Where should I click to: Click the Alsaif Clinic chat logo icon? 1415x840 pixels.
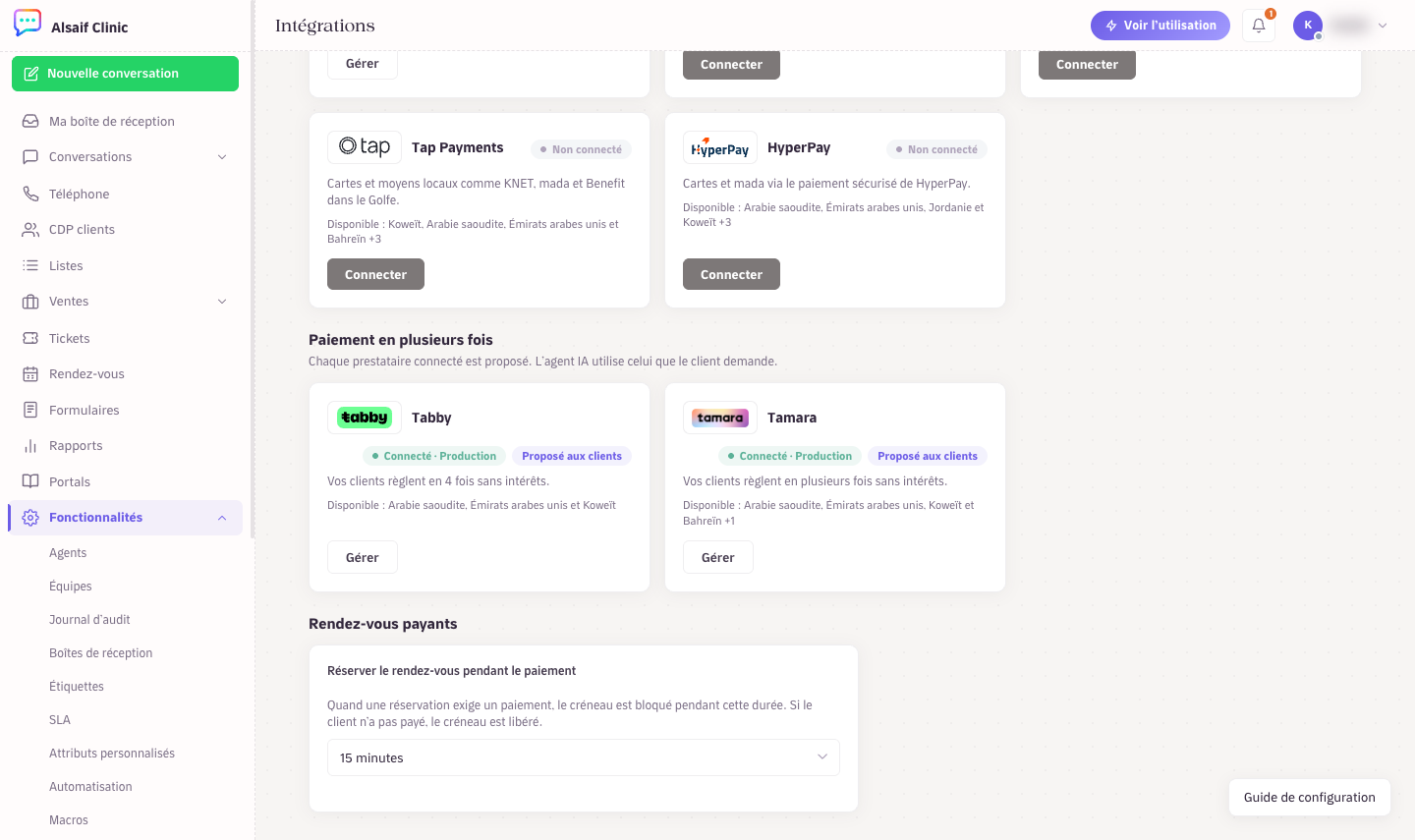[28, 24]
